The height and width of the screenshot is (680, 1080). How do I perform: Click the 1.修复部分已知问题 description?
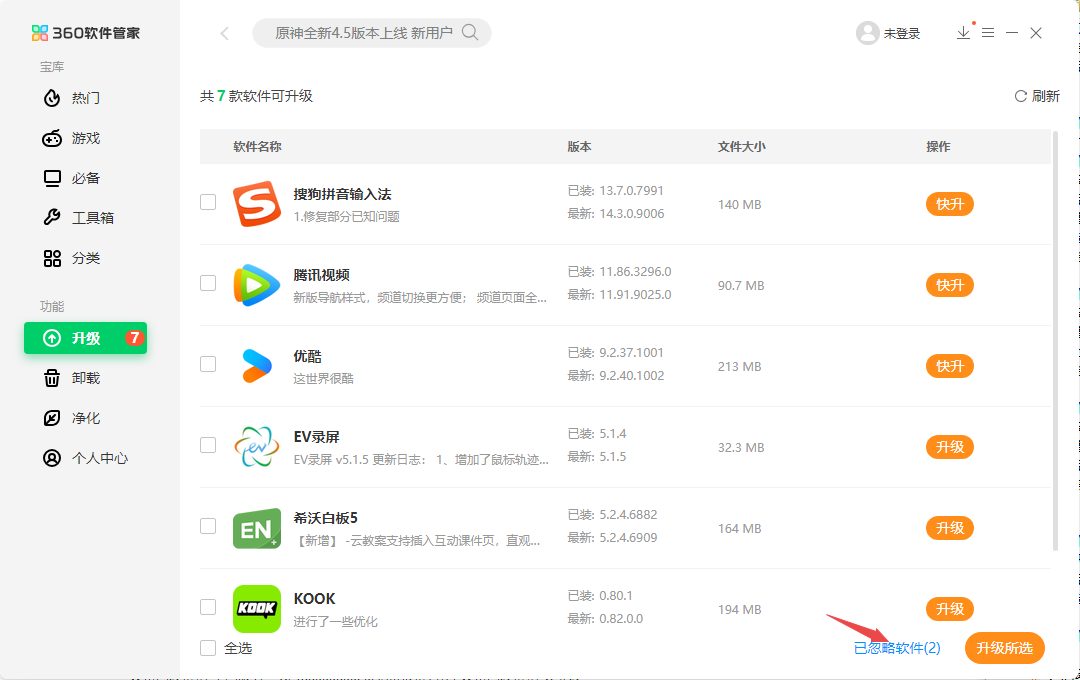point(346,216)
